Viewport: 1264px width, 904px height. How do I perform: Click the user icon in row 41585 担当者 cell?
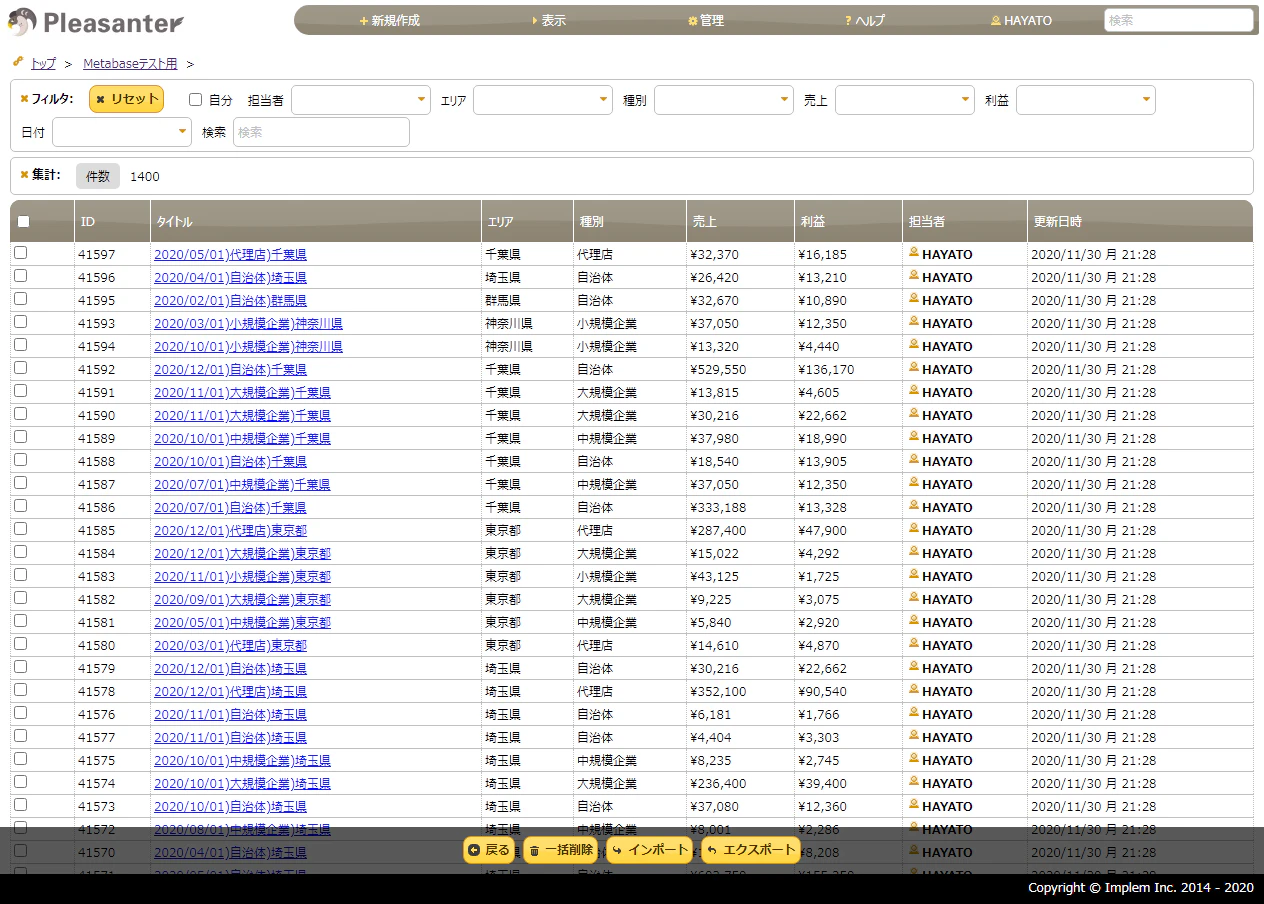pos(913,530)
